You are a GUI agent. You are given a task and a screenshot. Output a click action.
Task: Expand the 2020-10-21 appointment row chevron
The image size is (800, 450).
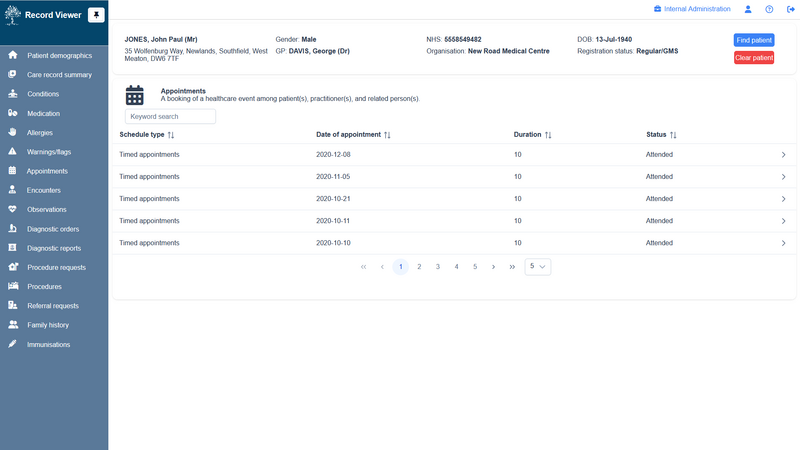coord(784,199)
